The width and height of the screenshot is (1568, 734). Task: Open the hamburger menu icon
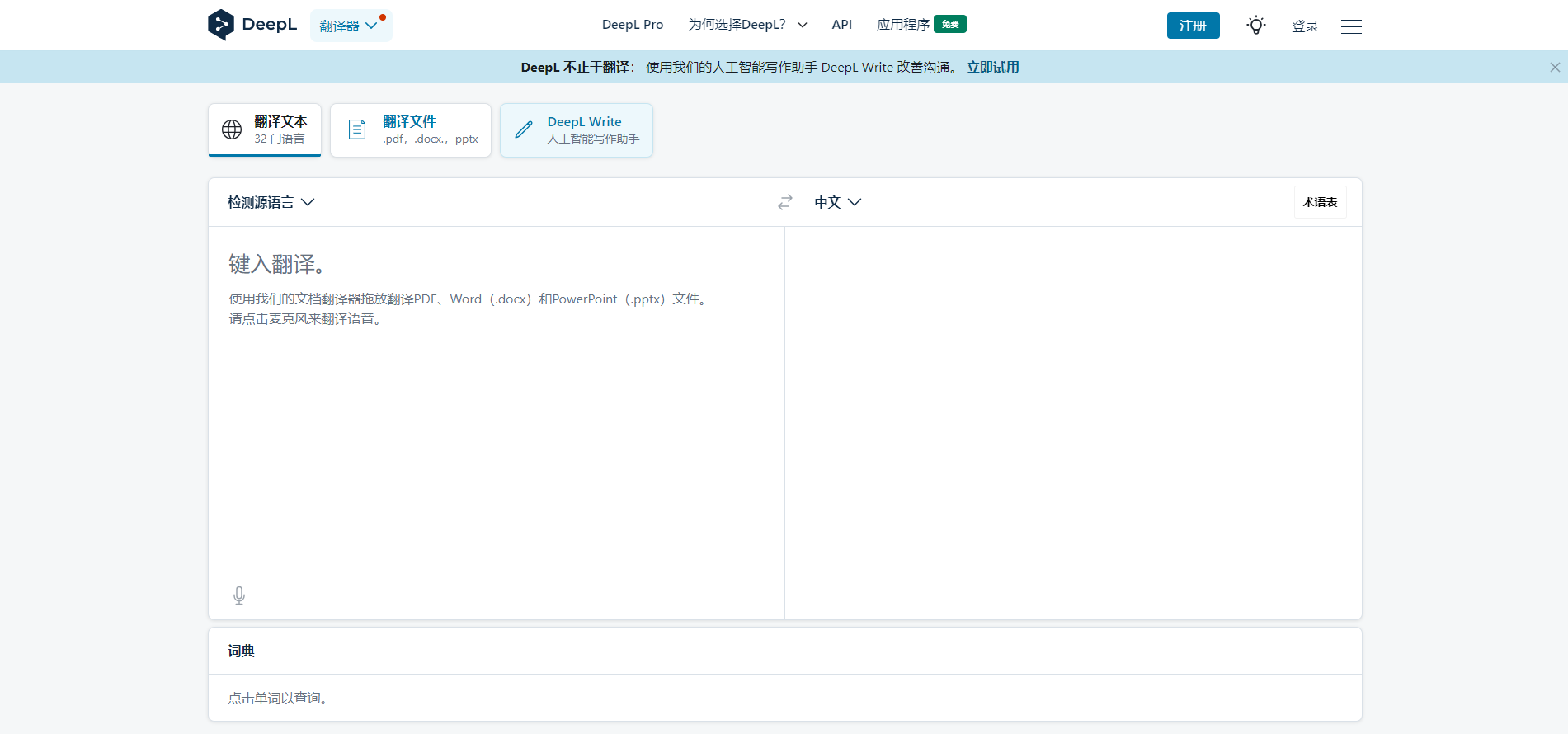(1351, 26)
